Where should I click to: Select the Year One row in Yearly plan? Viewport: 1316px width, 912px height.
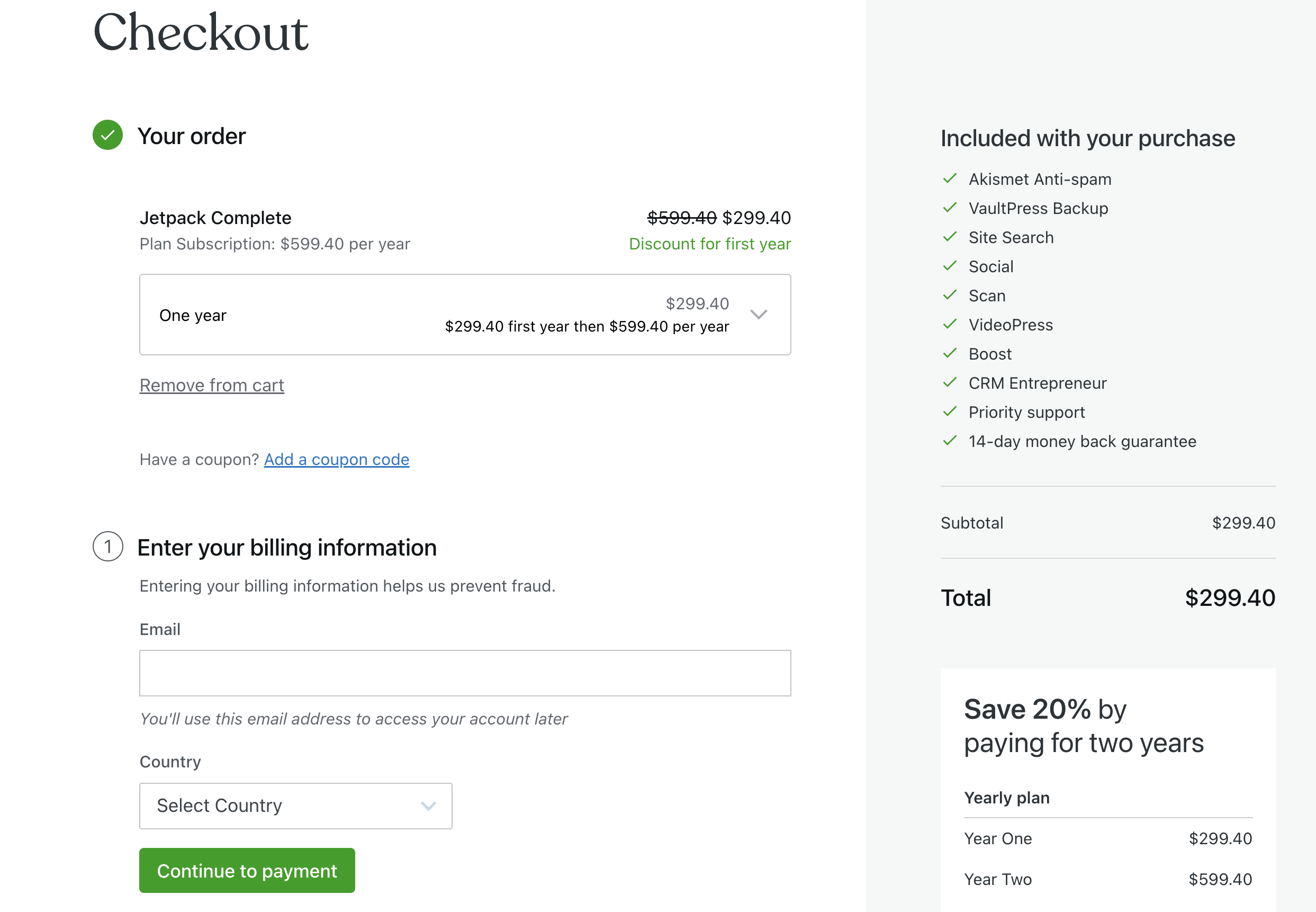[x=1107, y=838]
